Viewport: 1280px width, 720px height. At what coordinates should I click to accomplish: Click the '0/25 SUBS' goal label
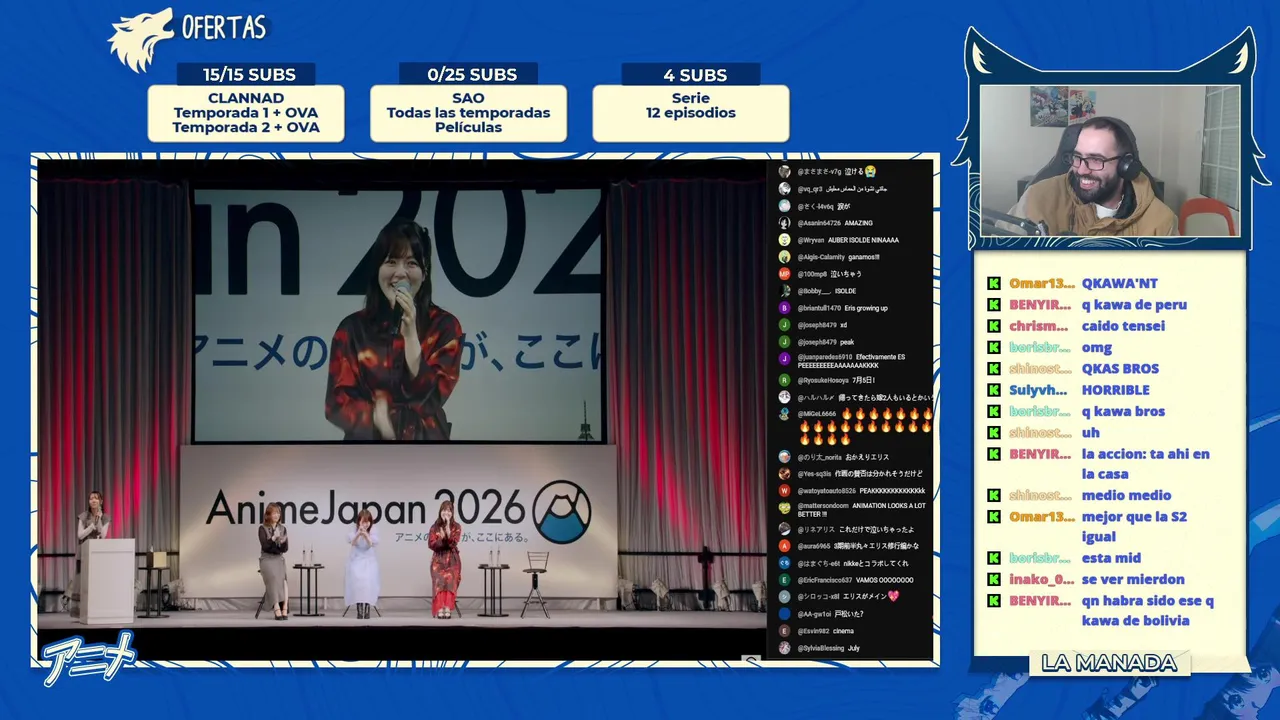click(472, 75)
